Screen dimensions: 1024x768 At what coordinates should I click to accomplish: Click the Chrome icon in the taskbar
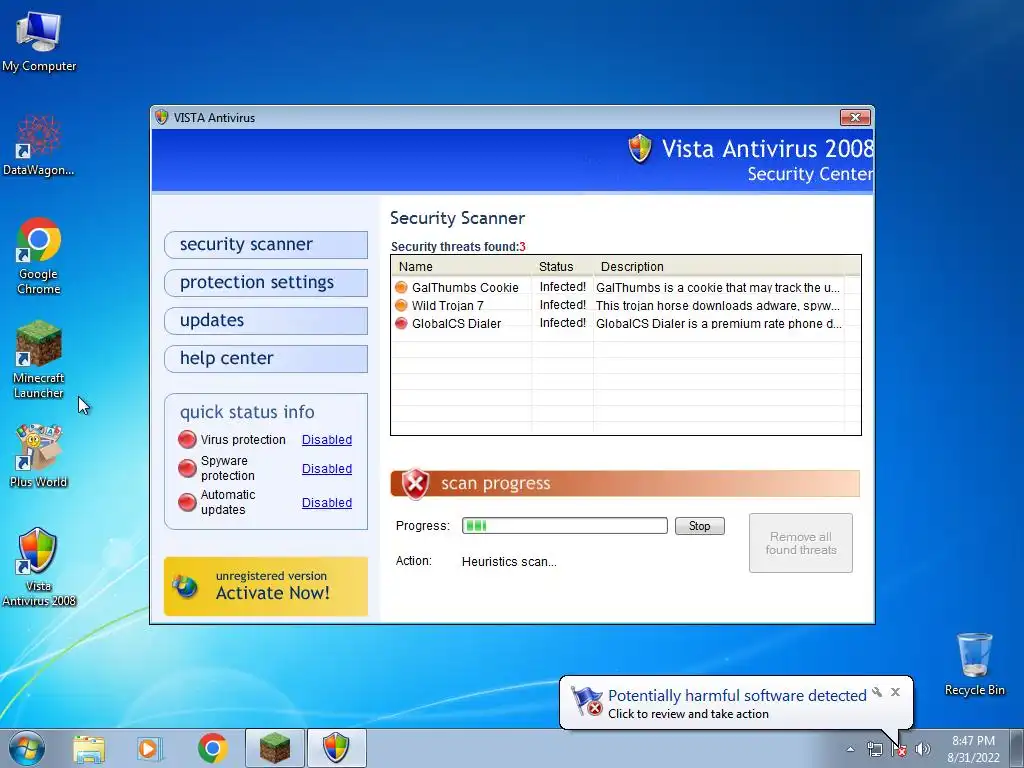point(212,748)
